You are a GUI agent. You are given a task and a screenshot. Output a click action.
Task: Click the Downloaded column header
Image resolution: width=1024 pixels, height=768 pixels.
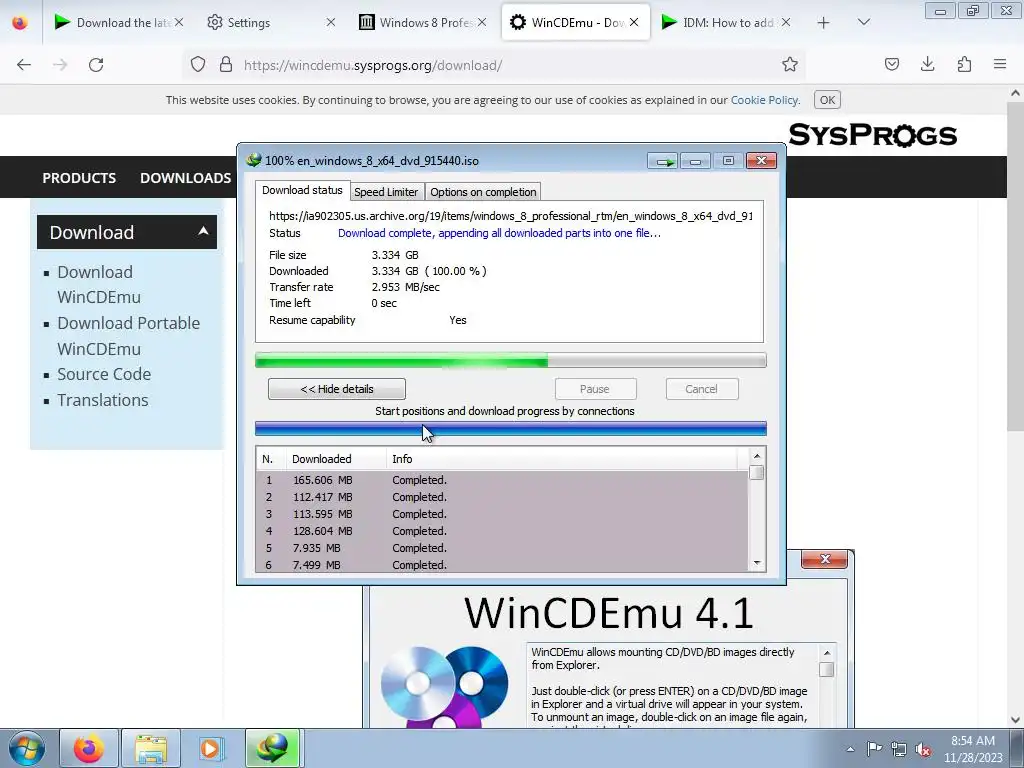tap(336, 459)
